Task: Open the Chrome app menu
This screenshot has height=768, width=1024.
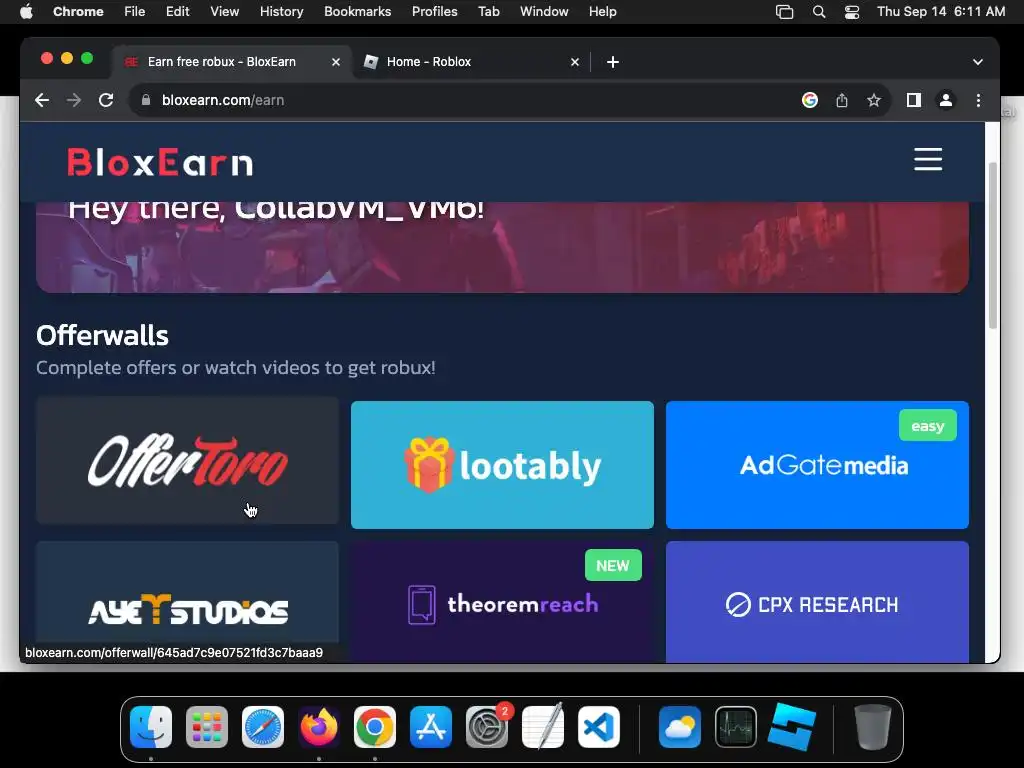Action: pos(78,11)
